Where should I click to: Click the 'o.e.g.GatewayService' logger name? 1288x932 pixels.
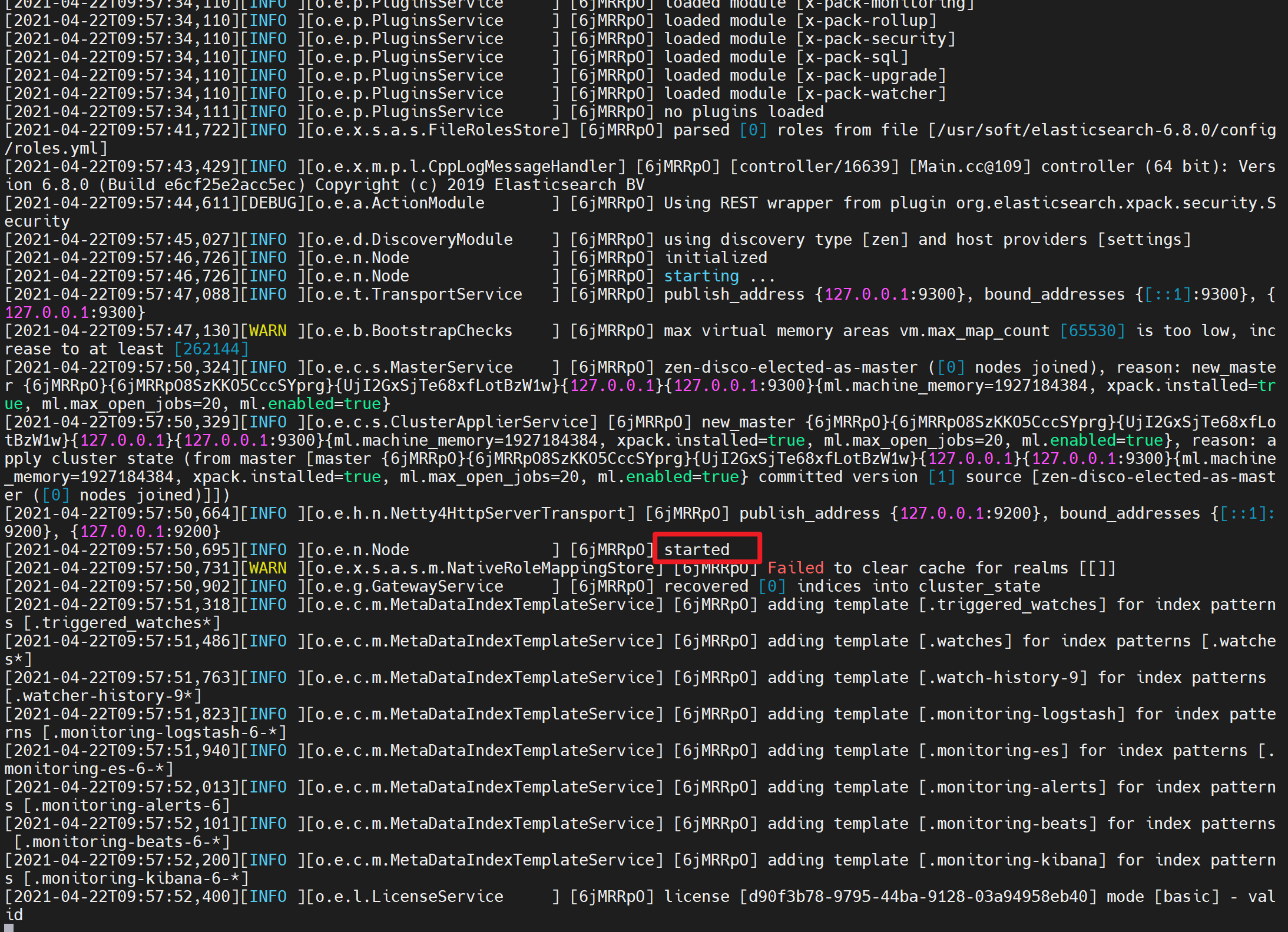coord(409,586)
